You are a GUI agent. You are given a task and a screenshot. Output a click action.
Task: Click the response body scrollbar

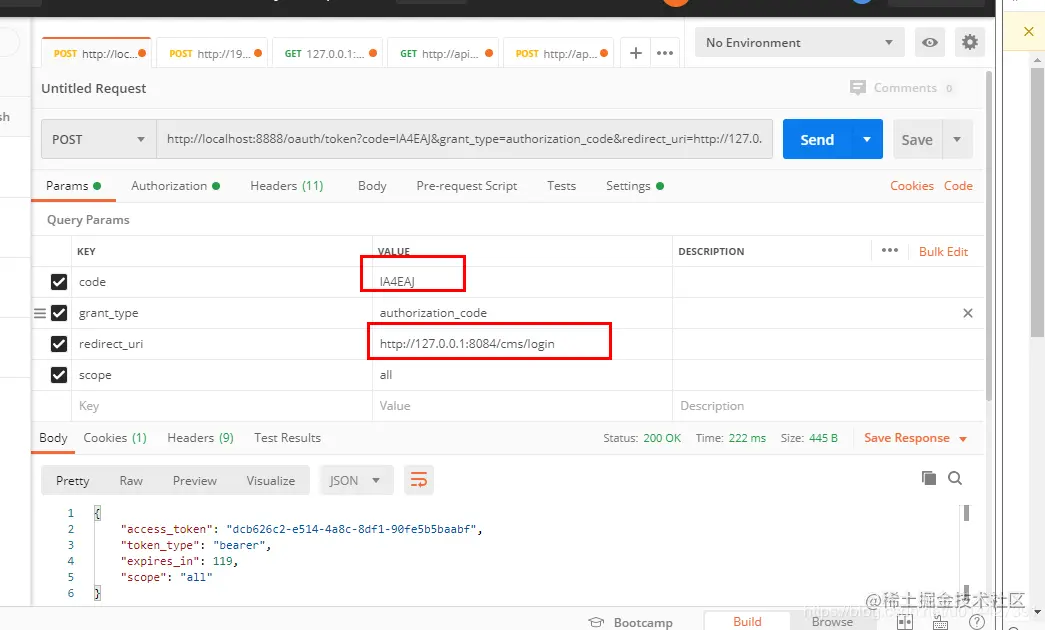coord(966,513)
